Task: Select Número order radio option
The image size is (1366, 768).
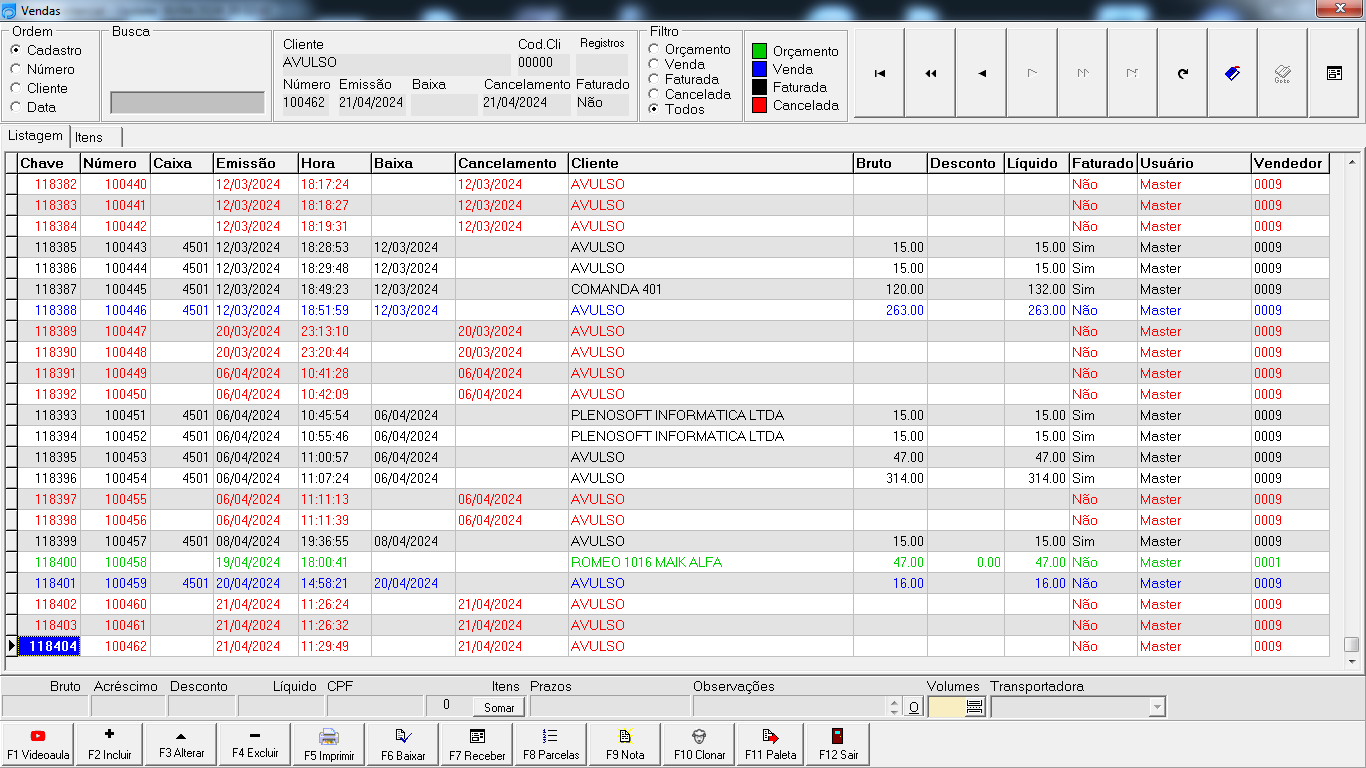Action: (15, 69)
